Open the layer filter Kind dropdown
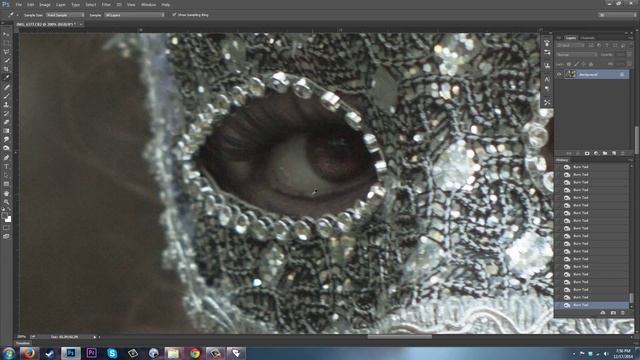Screen dimensions: 640x360 571,45
